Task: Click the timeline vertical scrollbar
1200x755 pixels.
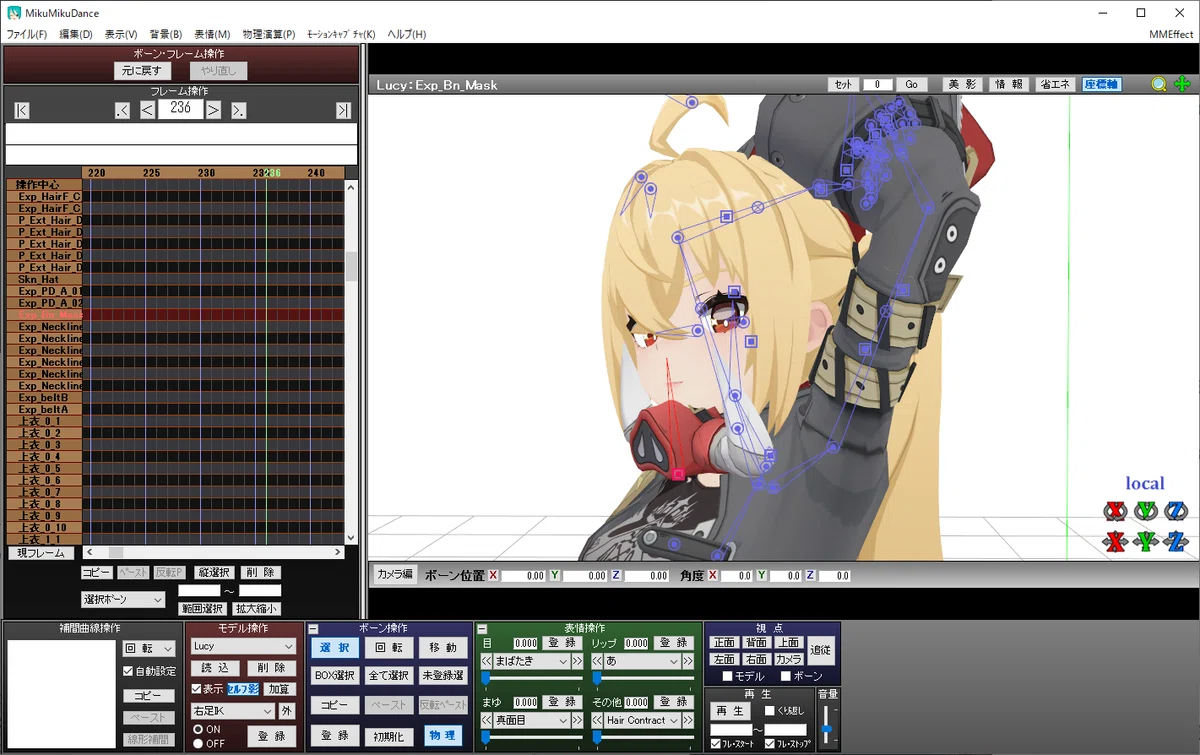Action: [x=351, y=362]
